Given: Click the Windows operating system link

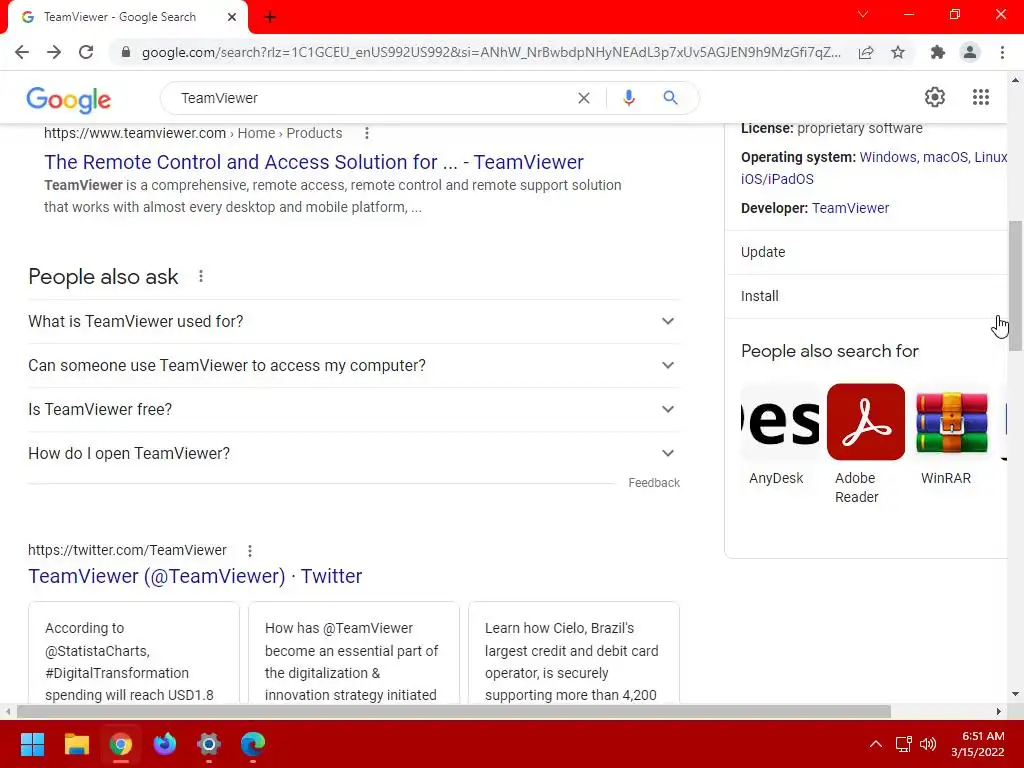Looking at the screenshot, I should (888, 157).
